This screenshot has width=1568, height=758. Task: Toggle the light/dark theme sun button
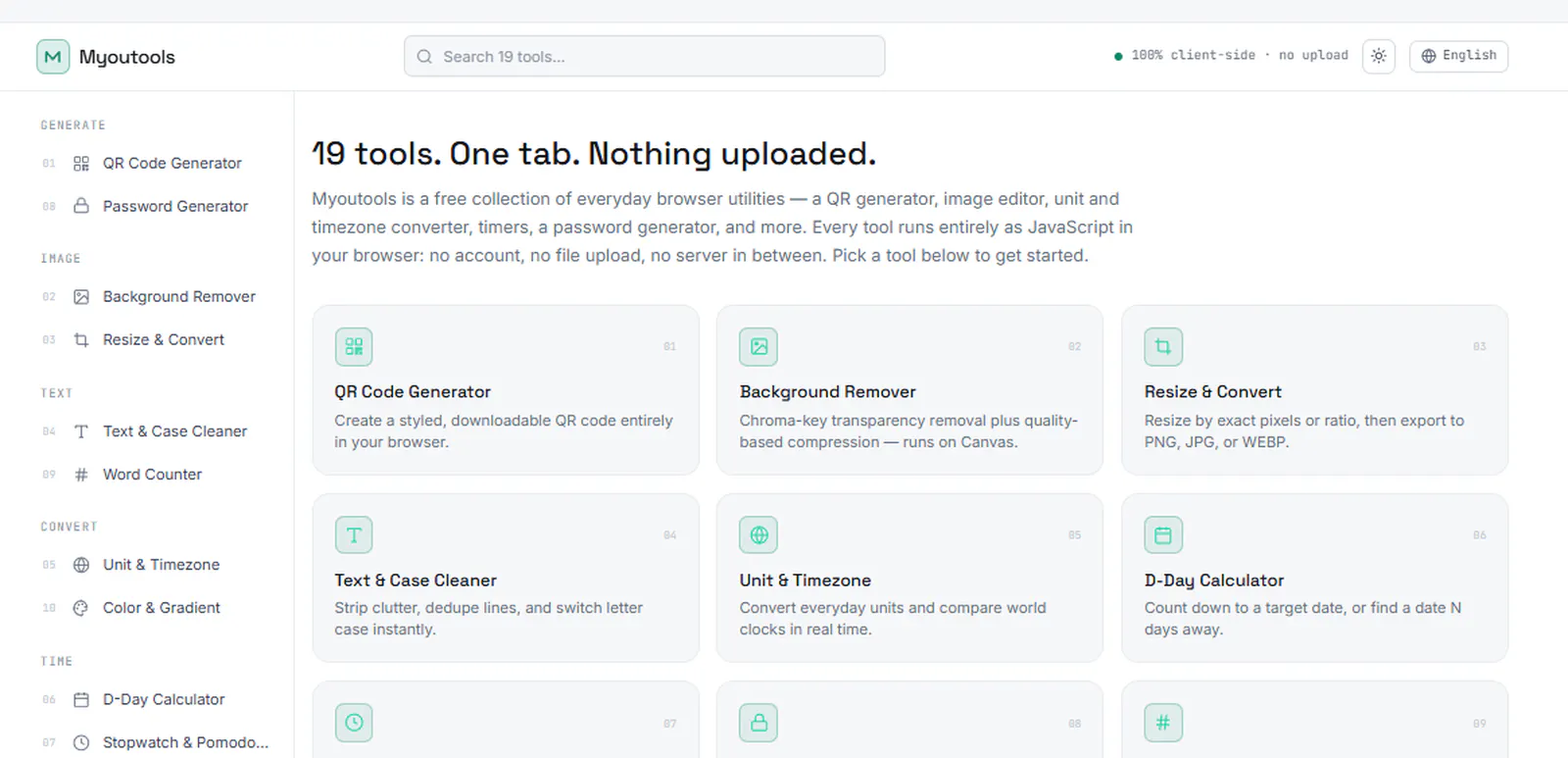[x=1378, y=56]
